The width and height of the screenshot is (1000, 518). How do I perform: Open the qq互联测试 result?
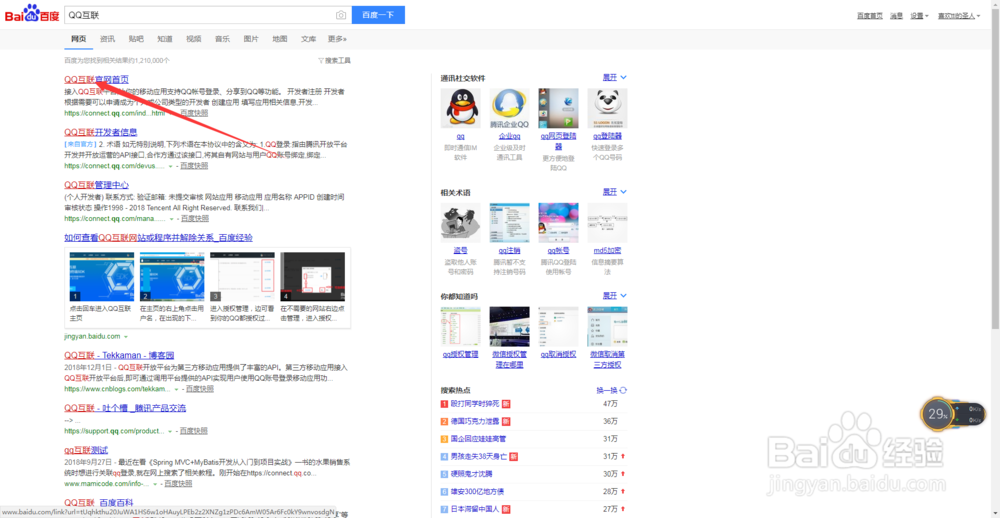[86, 450]
